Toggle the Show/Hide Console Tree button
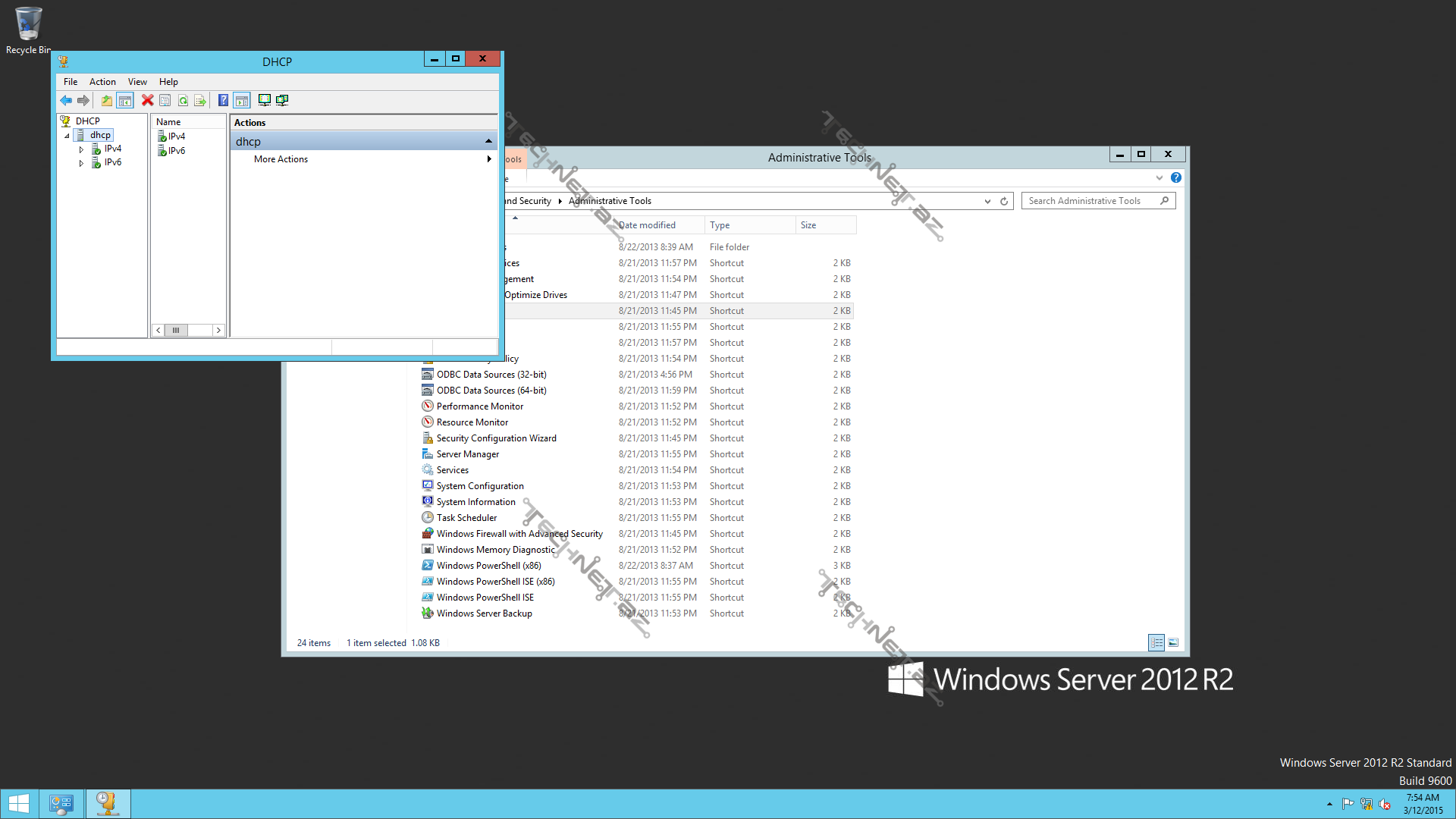Viewport: 1456px width, 819px height. pyautogui.click(x=125, y=100)
